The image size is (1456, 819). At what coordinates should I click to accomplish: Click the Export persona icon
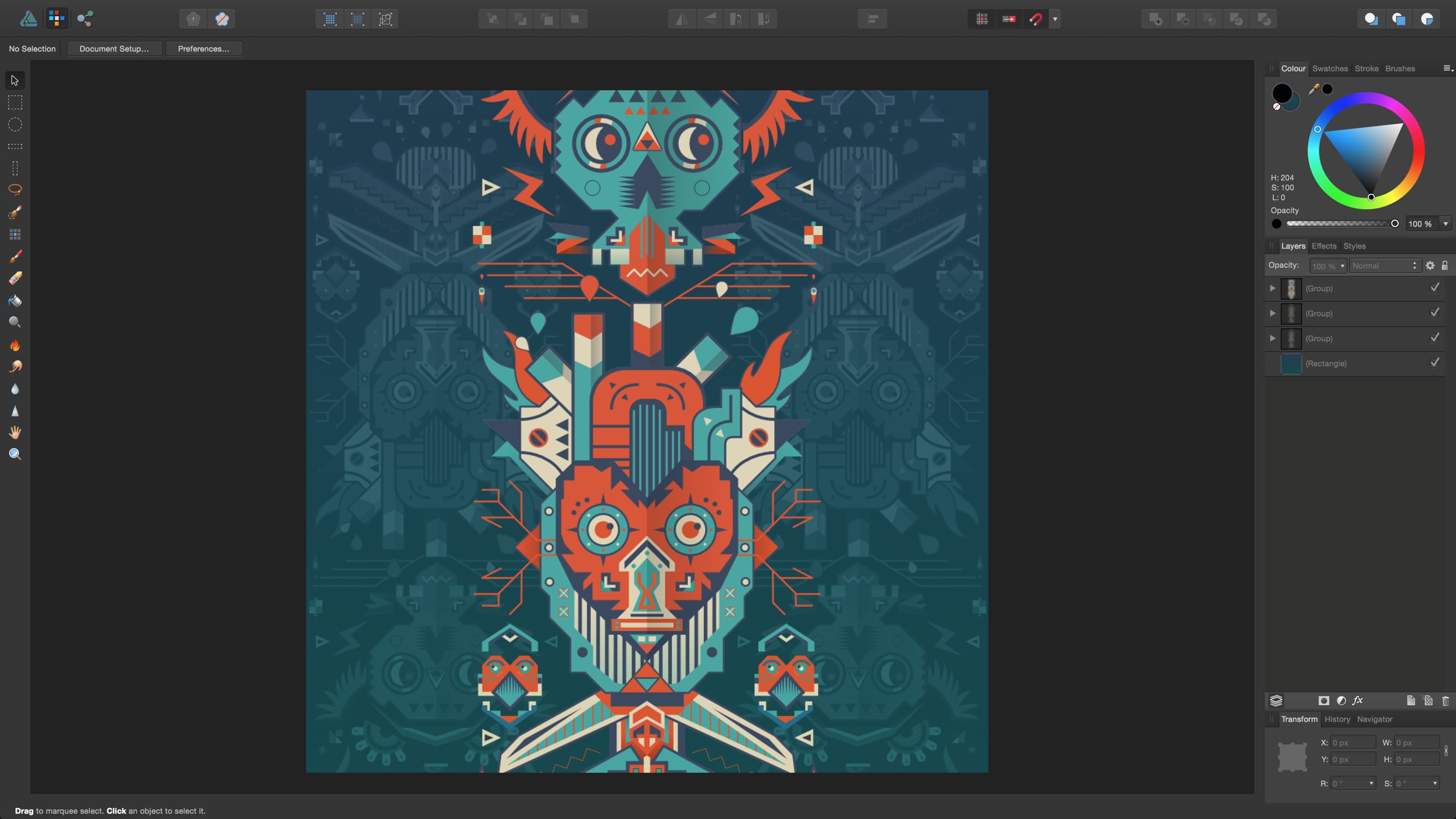click(x=85, y=19)
